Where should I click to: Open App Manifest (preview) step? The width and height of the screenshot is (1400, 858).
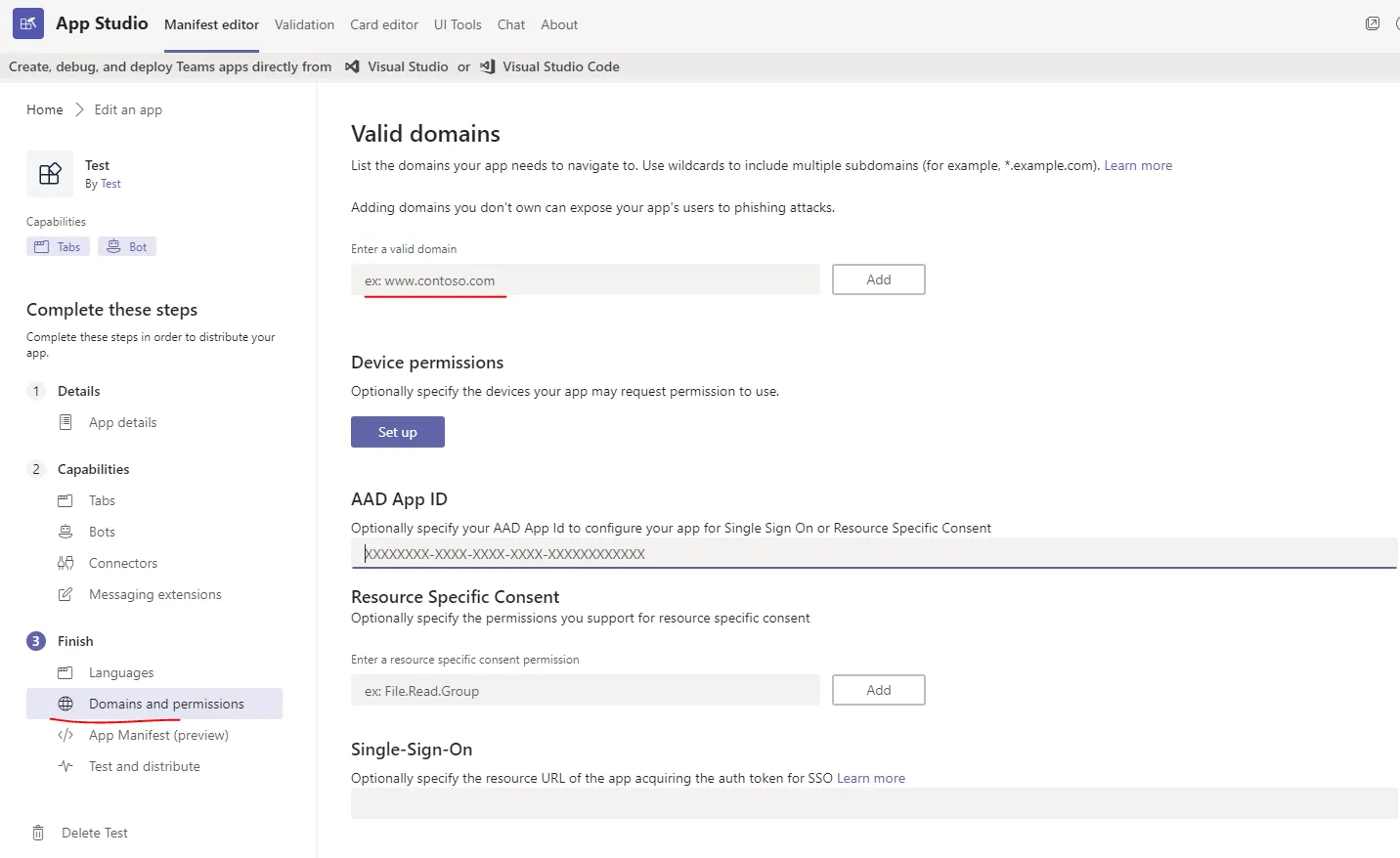(x=158, y=735)
